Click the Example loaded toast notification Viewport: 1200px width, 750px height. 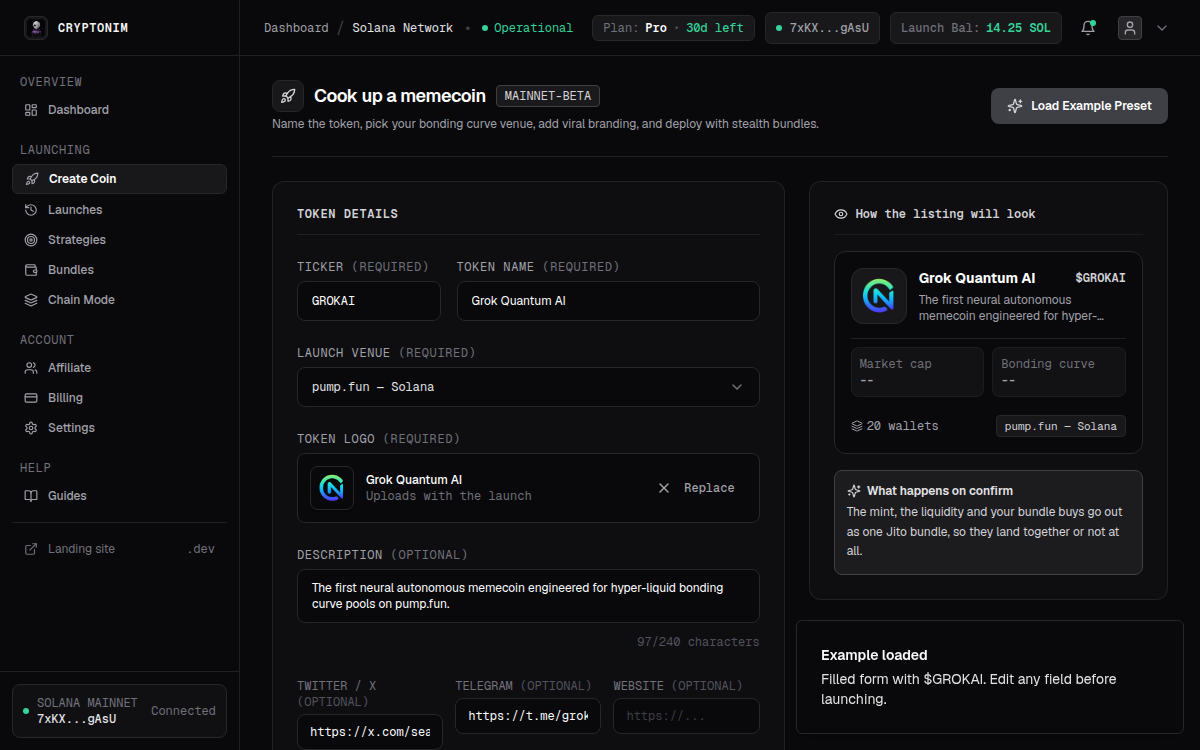[x=990, y=677]
